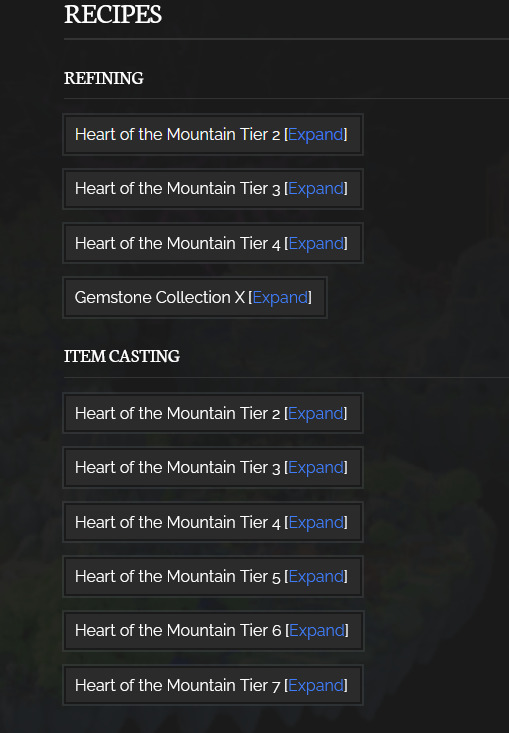Expand Refining Heart of the Mountain Tier 2
Screen dimensions: 509x733
[315, 135]
